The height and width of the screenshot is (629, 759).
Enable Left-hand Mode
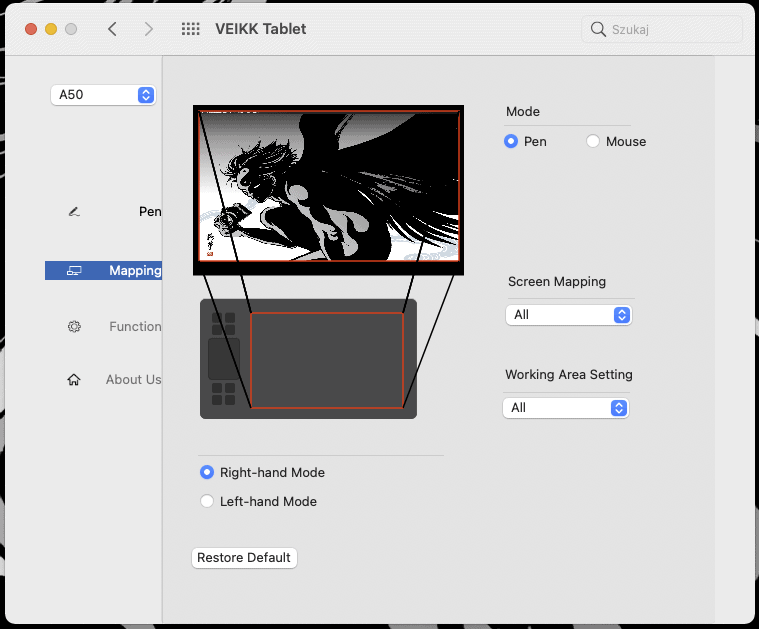(x=207, y=501)
